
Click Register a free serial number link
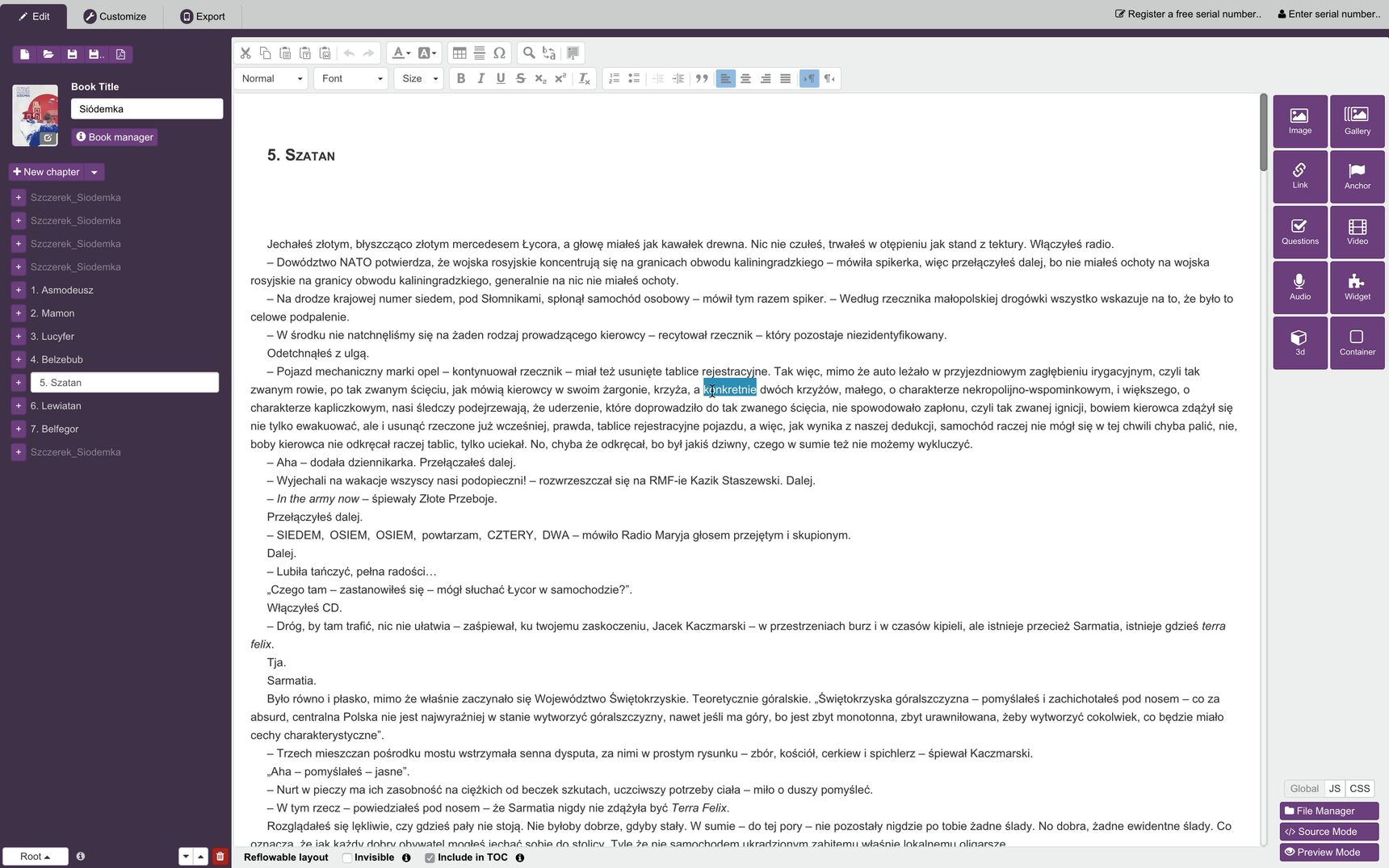coord(1188,14)
